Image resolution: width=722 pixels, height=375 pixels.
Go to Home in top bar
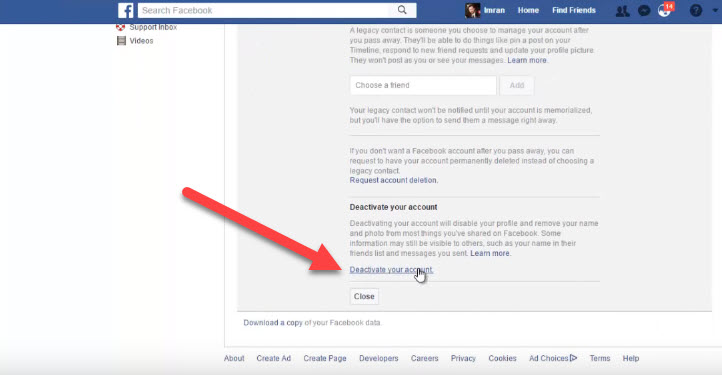pos(528,10)
